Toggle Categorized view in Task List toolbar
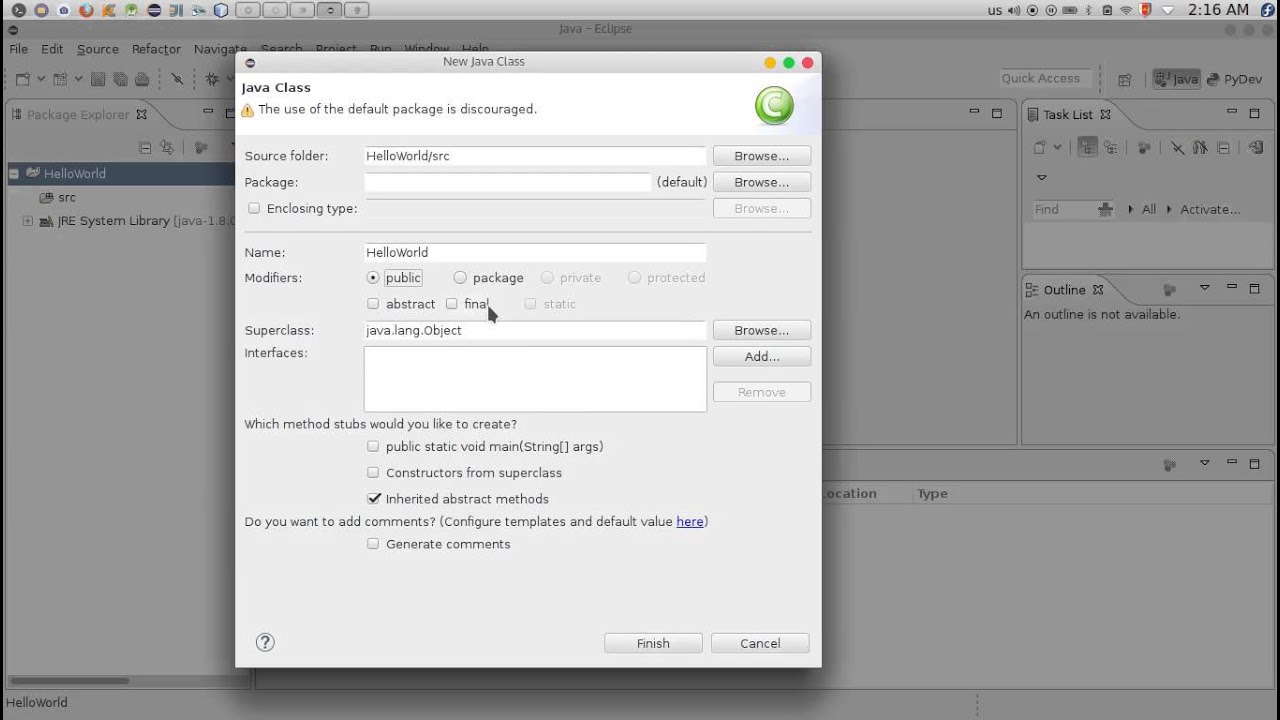This screenshot has height=720, width=1280. click(x=1087, y=147)
